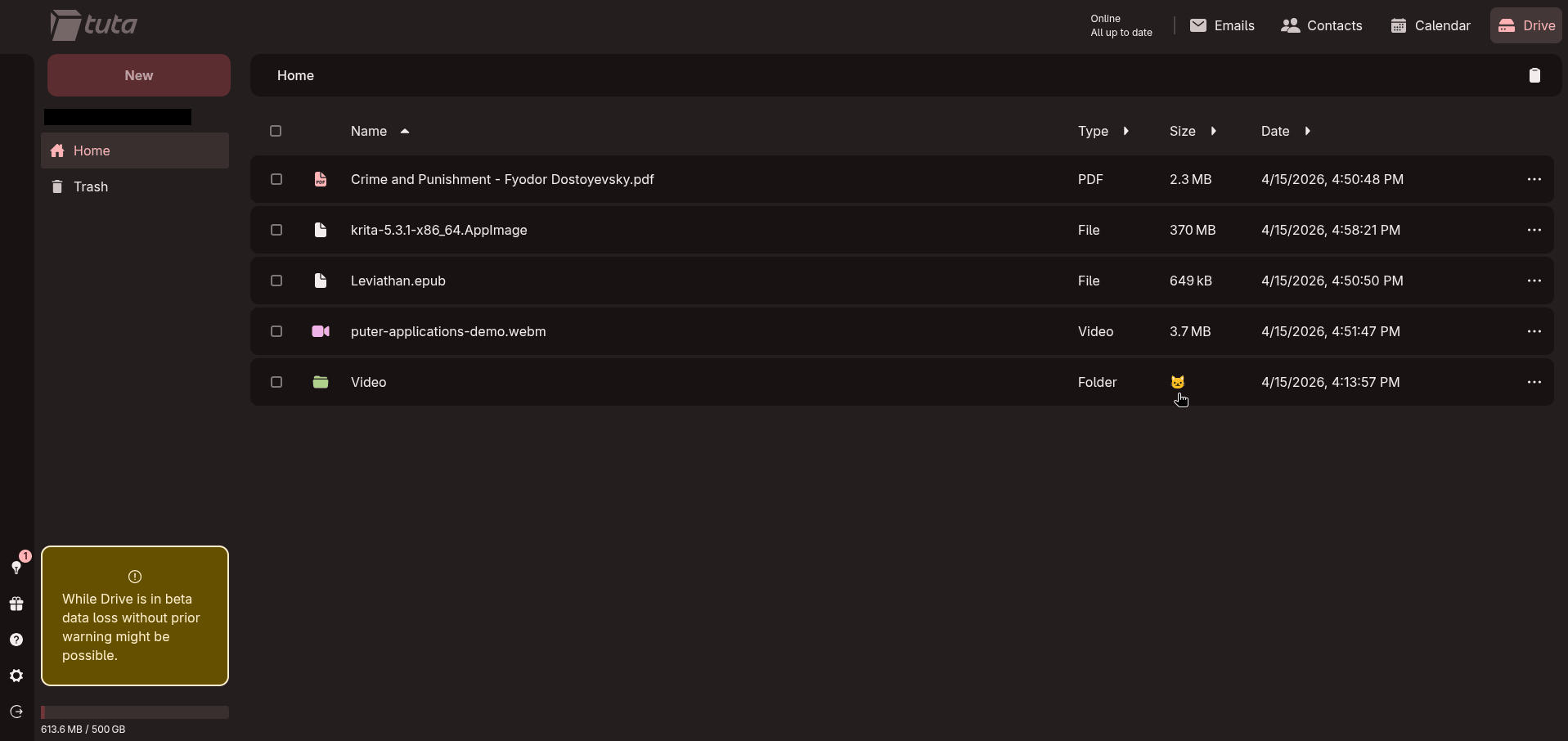1568x741 pixels.
Task: Open the Contacts section icon
Action: click(1292, 25)
